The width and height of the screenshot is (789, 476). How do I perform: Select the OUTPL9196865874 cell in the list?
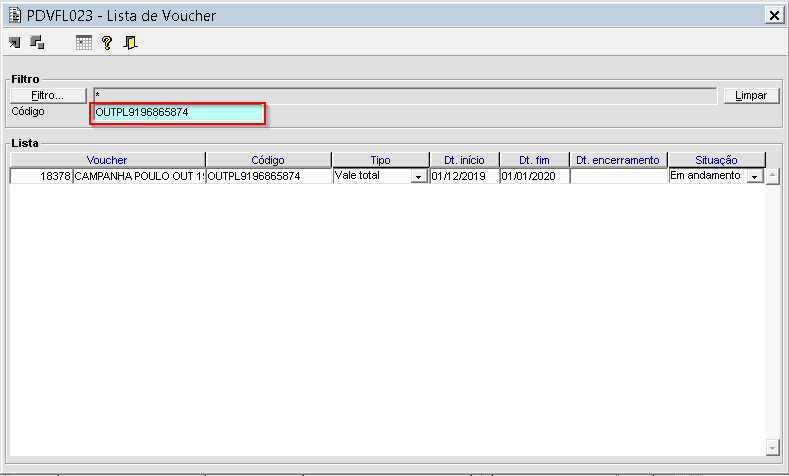269,176
